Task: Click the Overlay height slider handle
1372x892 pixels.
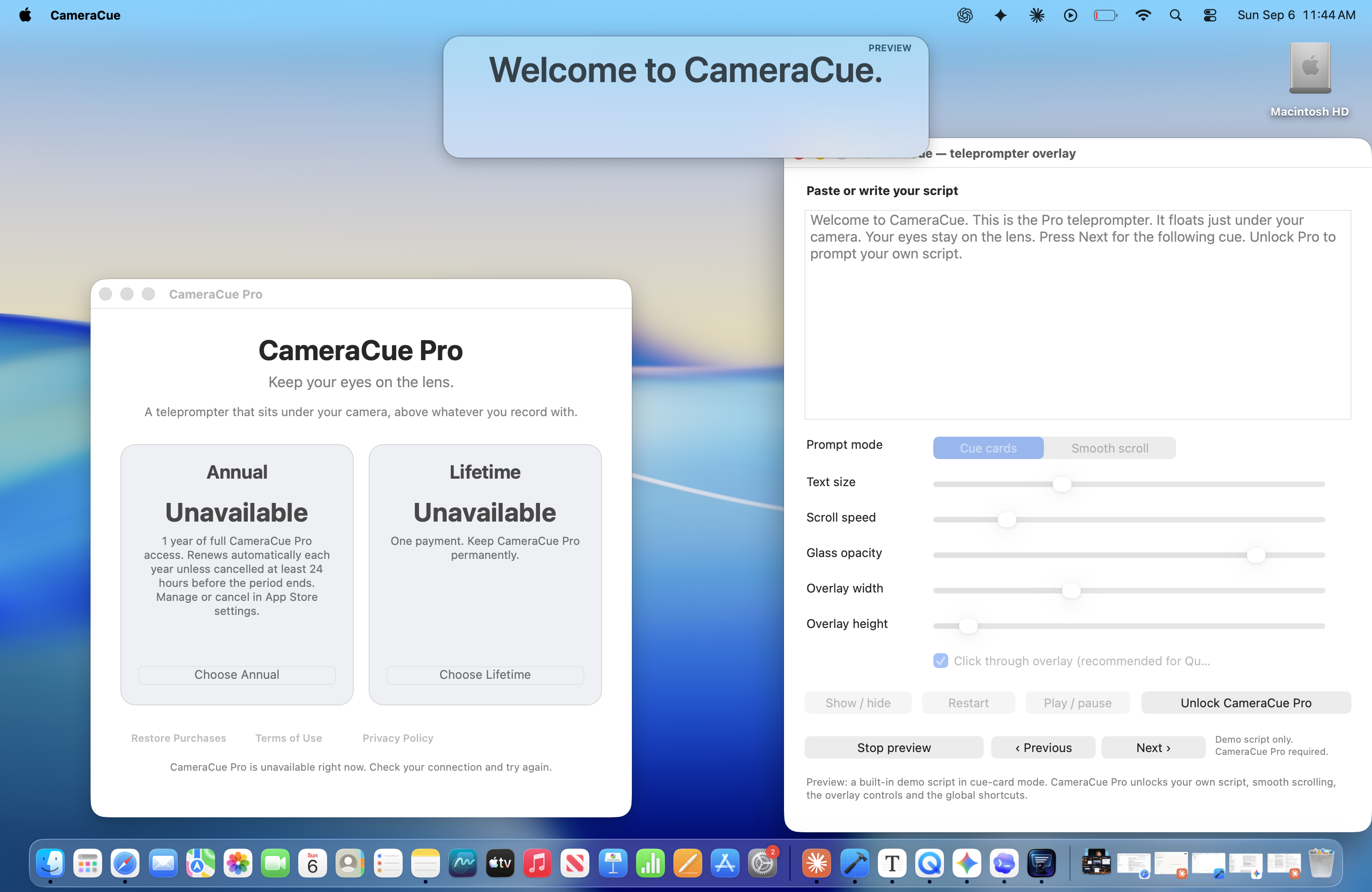Action: coord(968,626)
